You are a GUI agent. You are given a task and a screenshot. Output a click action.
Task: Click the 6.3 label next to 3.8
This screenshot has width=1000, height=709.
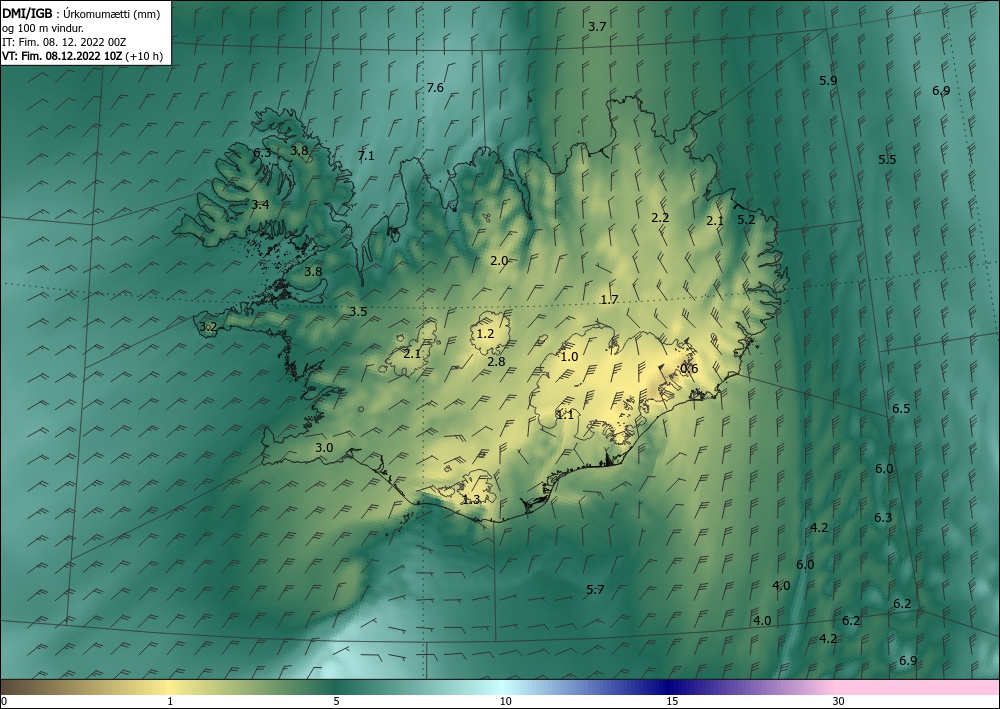pos(262,153)
